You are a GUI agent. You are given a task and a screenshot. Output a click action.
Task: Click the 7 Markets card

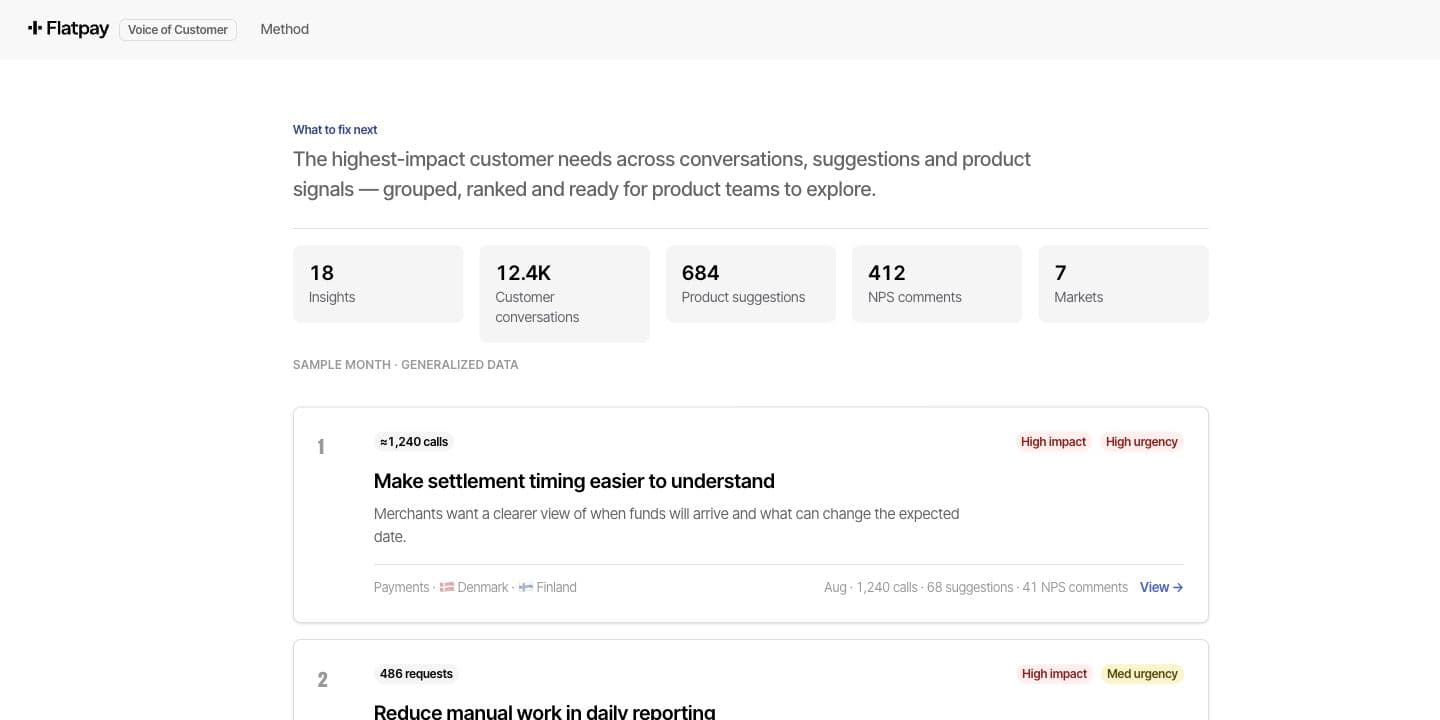point(1124,284)
